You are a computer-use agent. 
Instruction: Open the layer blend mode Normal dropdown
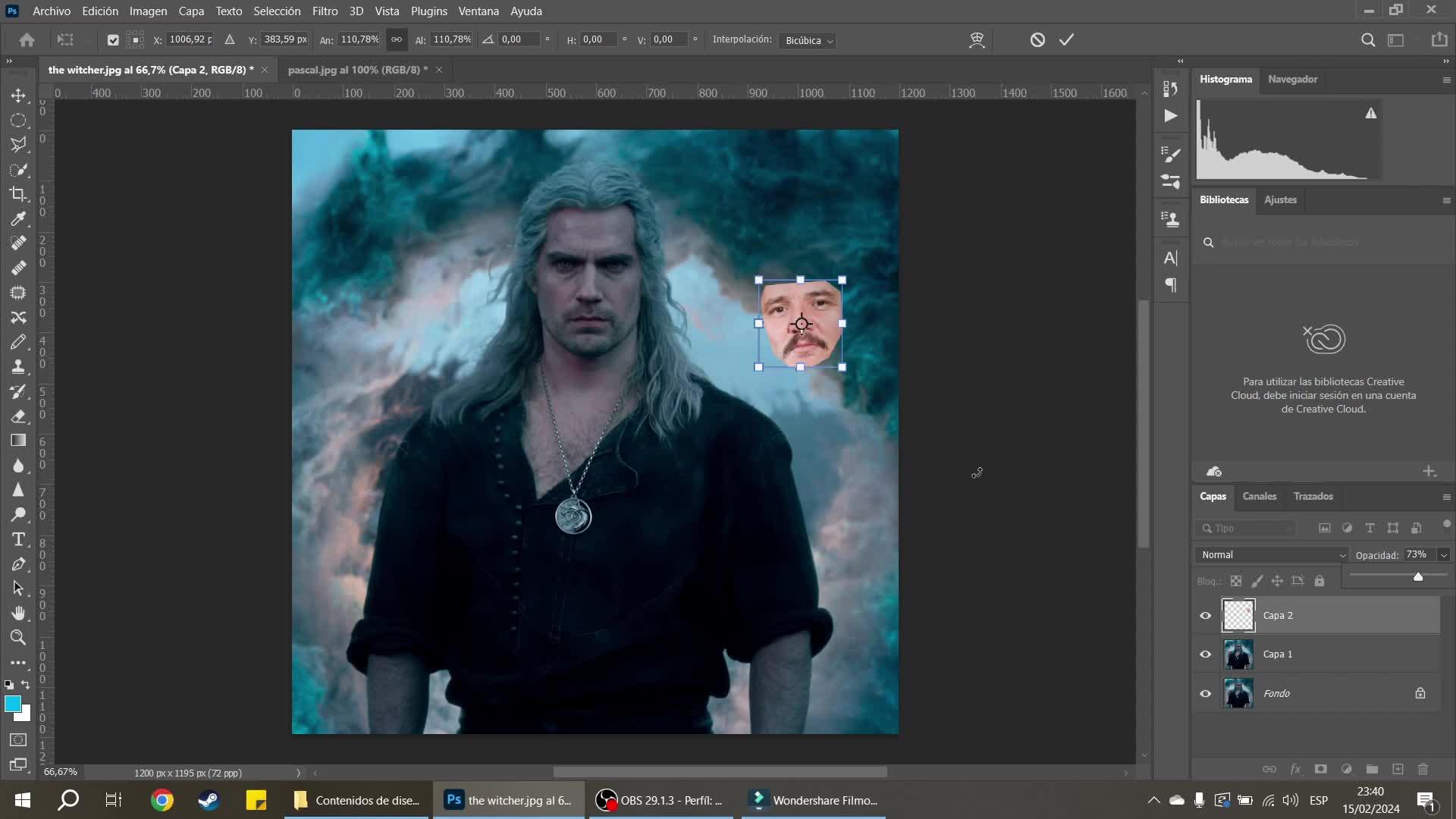1272,555
